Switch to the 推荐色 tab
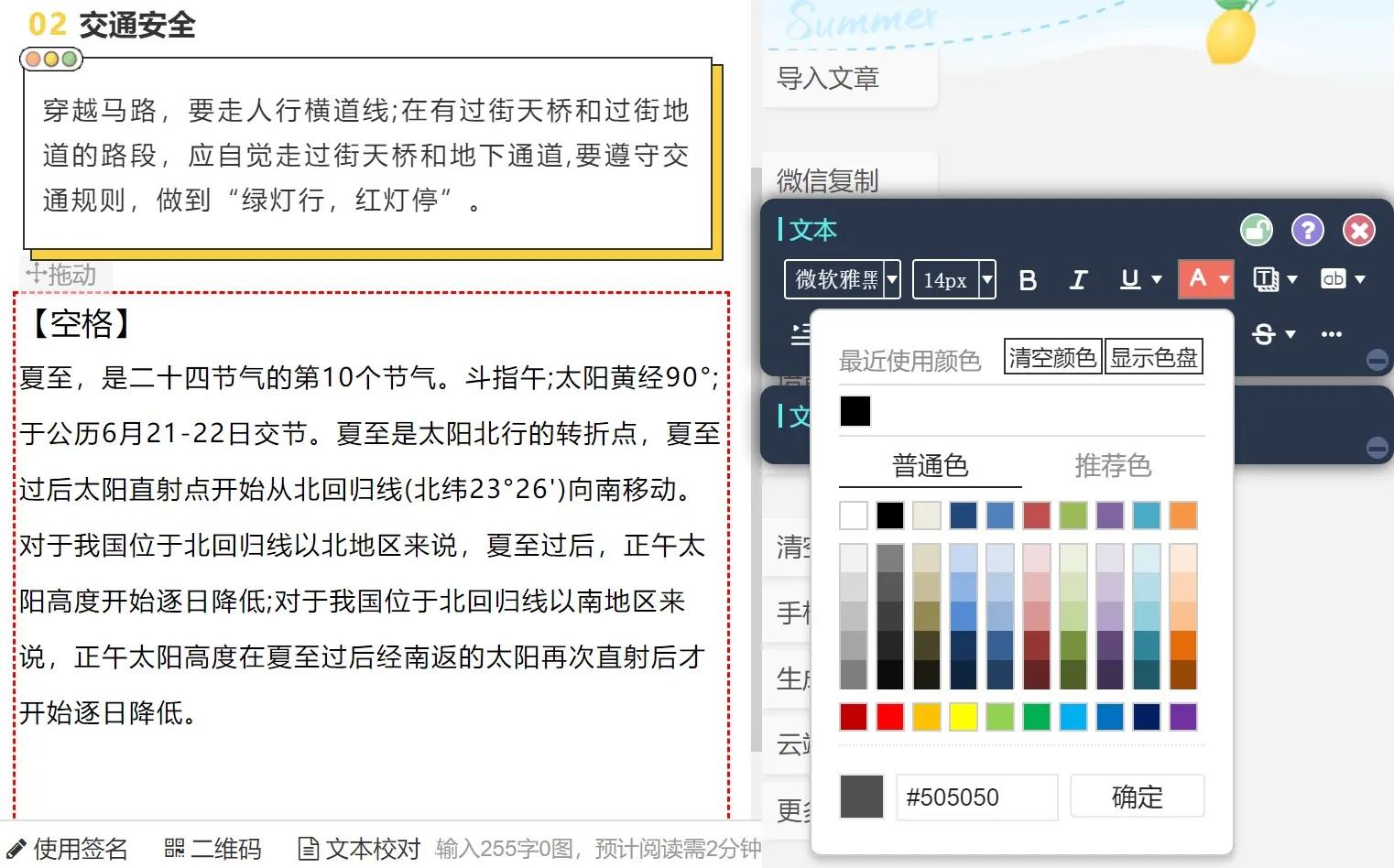 click(1113, 466)
